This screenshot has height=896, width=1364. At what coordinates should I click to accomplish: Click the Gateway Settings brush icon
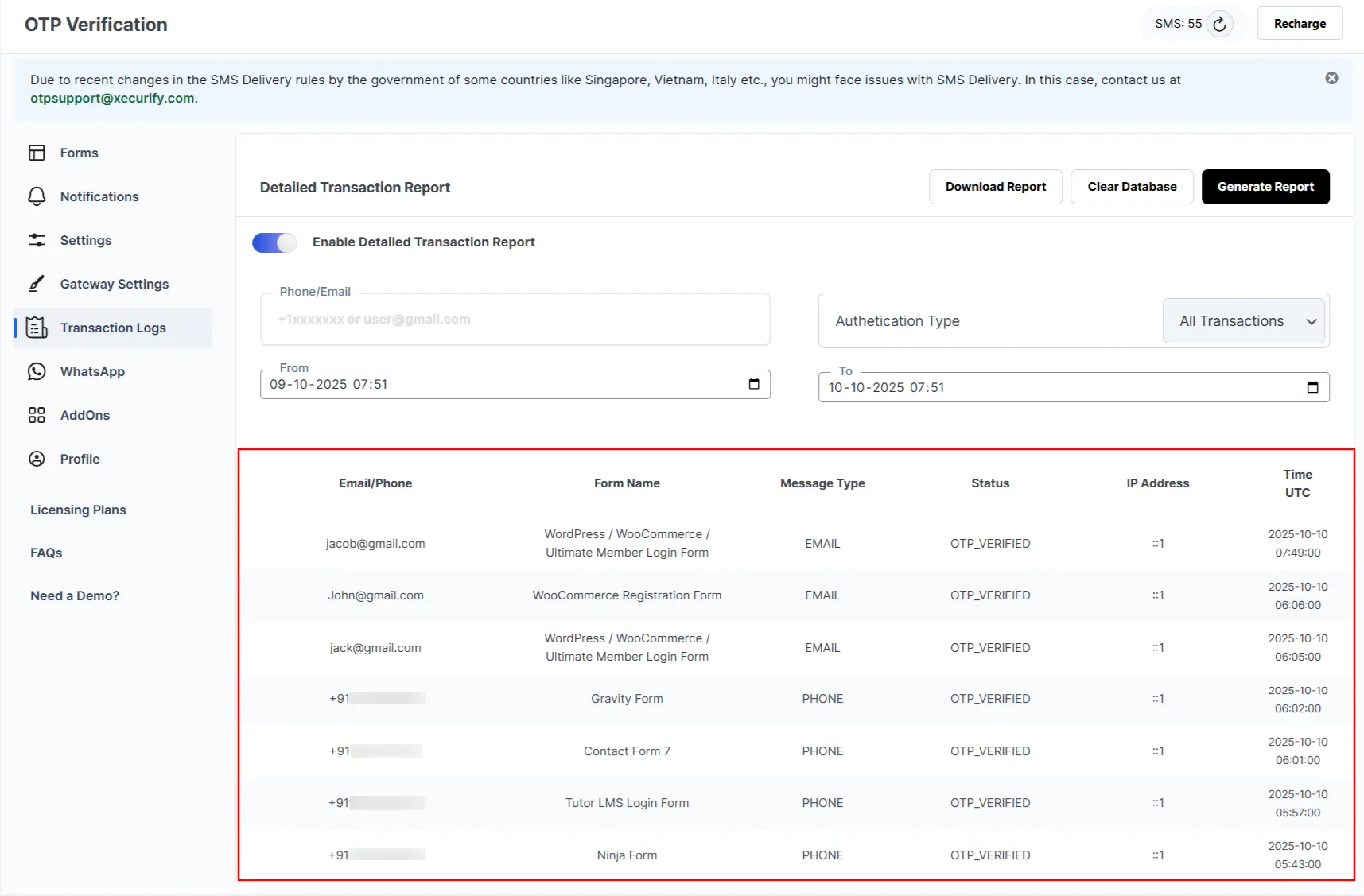(37, 284)
